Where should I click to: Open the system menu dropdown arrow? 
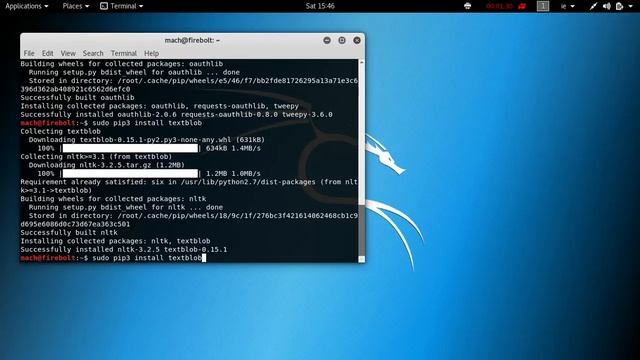coord(630,6)
